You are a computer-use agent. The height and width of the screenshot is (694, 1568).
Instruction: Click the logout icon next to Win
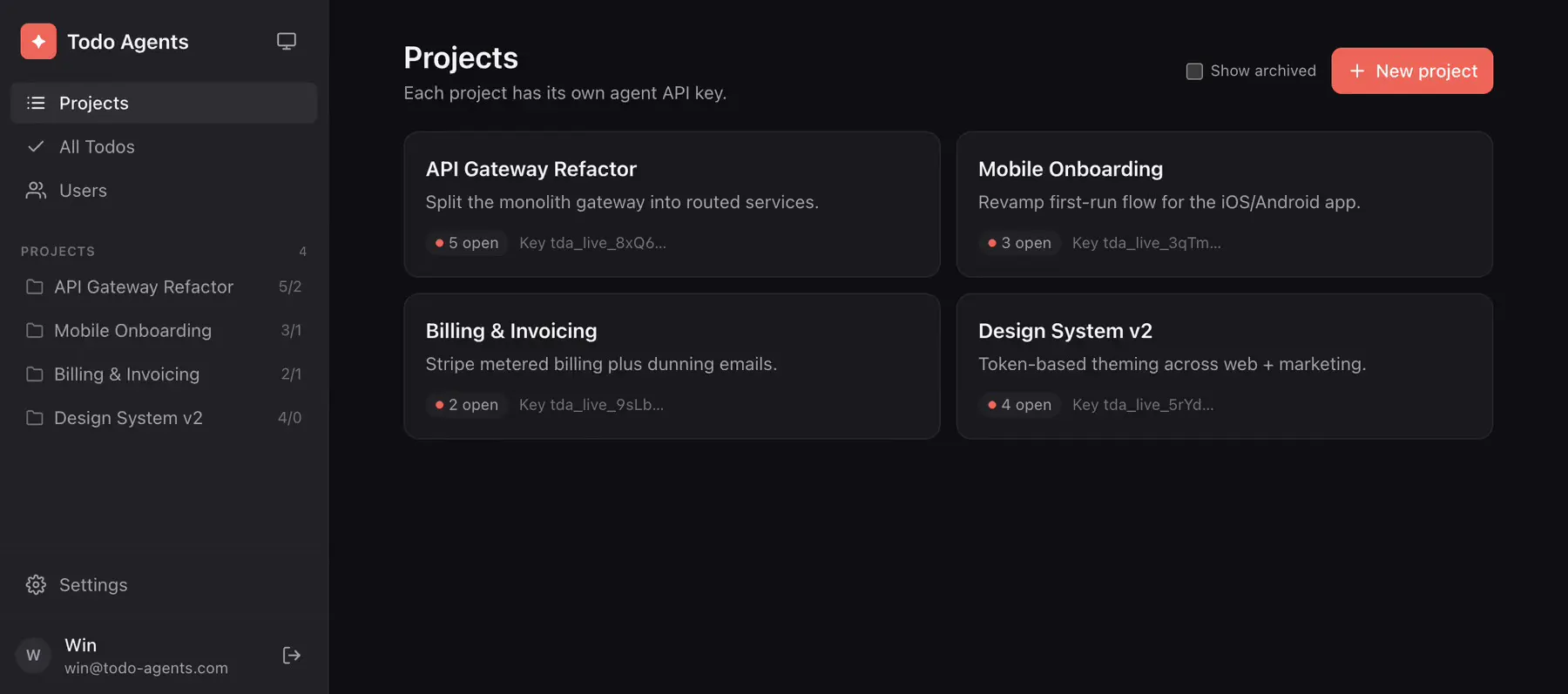pos(292,656)
